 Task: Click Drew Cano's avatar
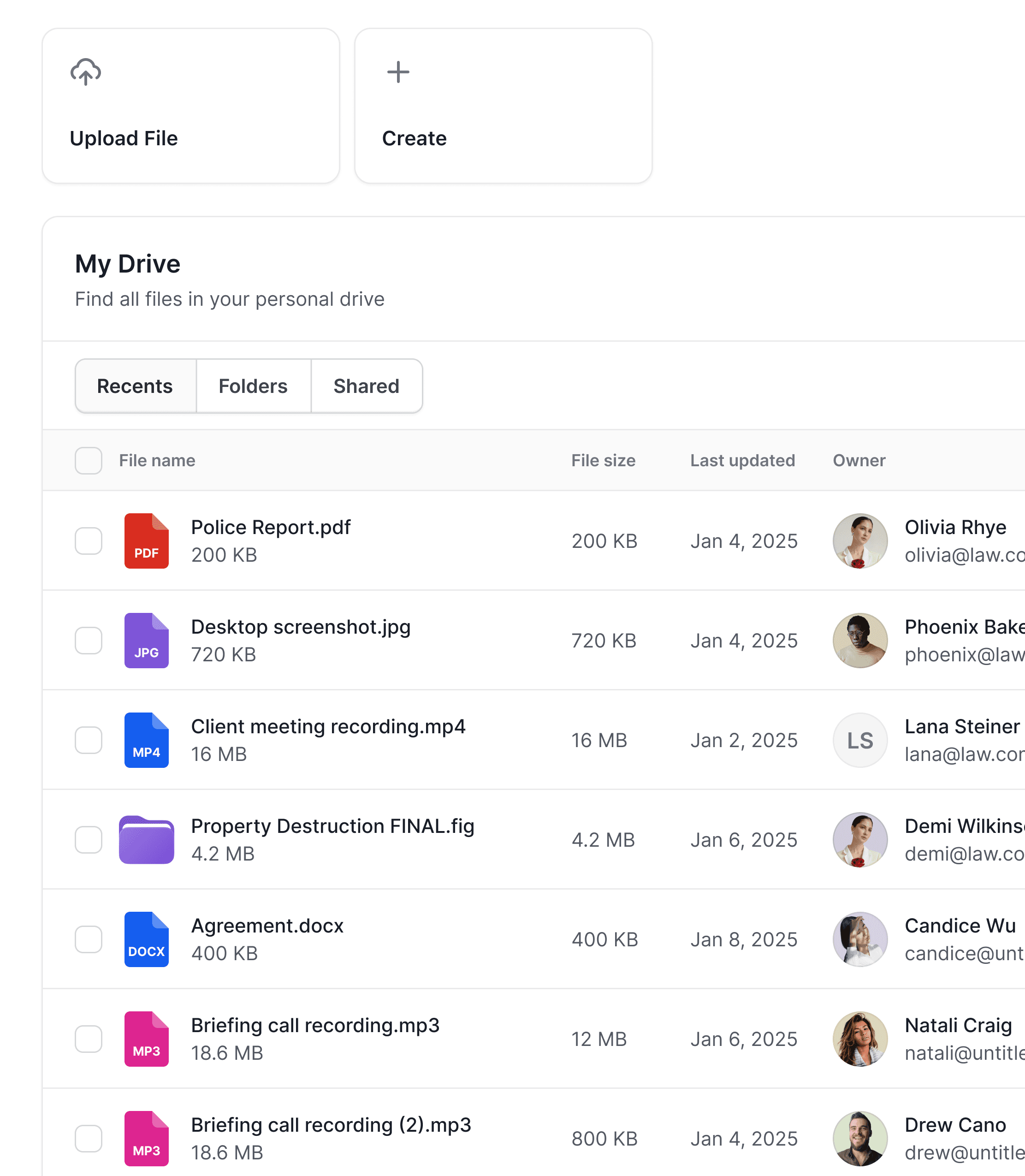tap(859, 1138)
